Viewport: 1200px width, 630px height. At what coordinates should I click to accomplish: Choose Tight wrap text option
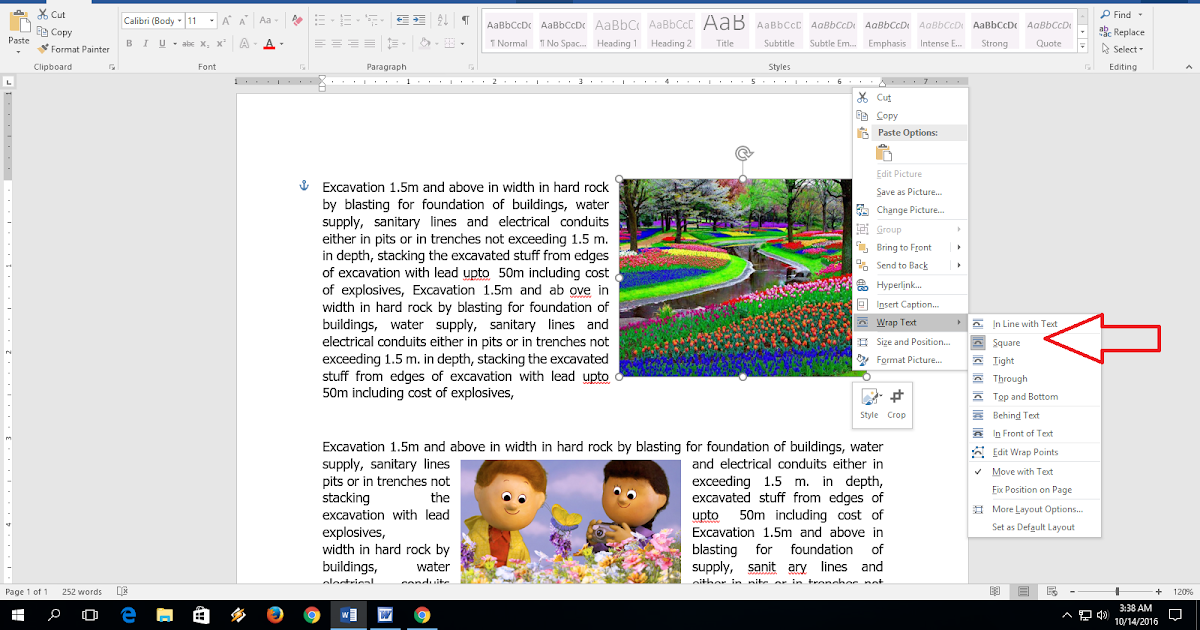(x=1034, y=361)
